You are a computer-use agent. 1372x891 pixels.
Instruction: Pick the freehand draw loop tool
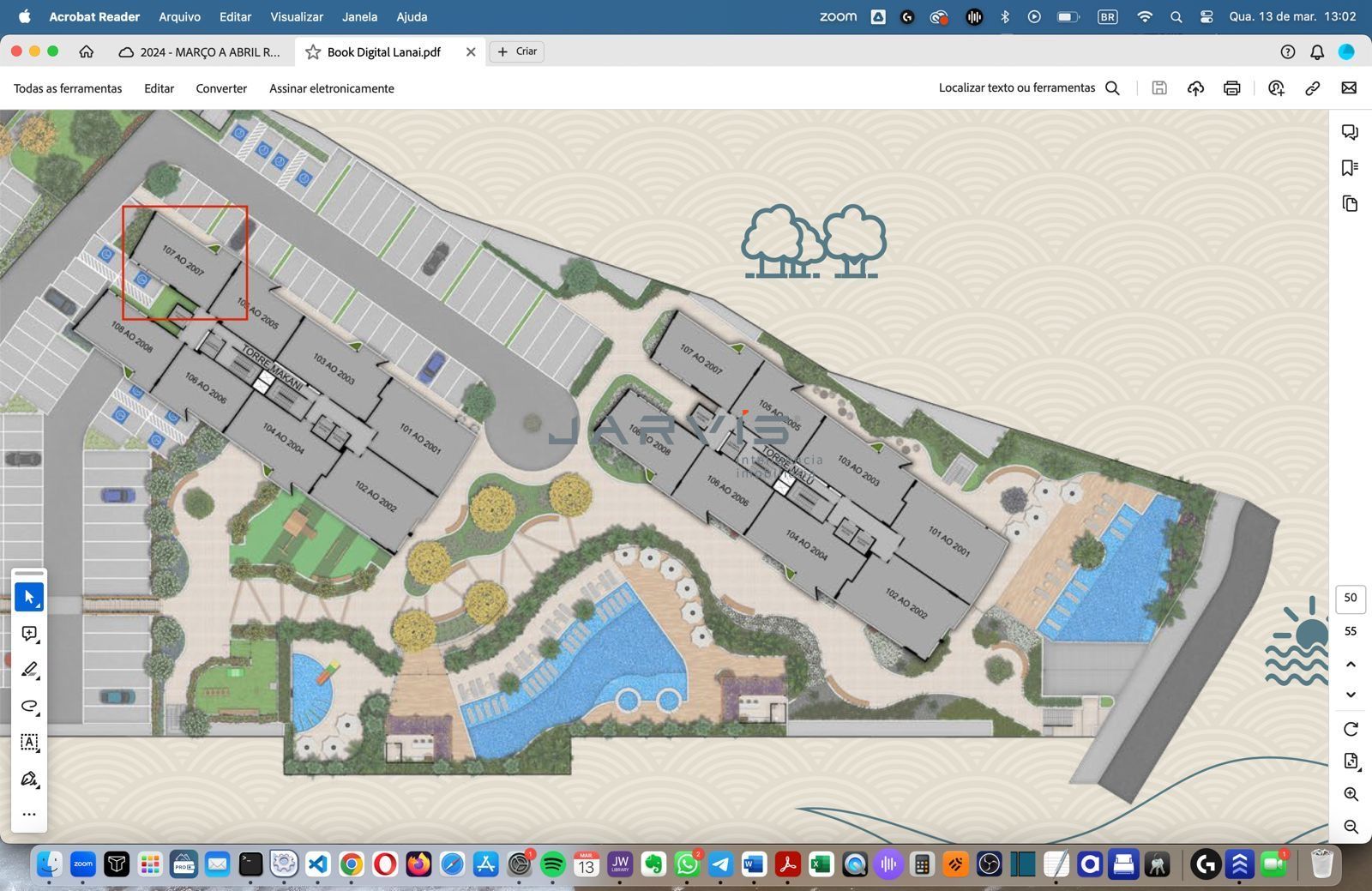29,707
